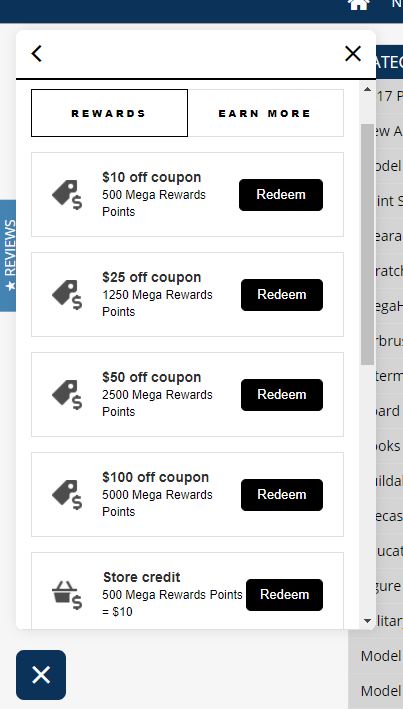Redeem the $100 off coupon
The width and height of the screenshot is (403, 709).
click(282, 495)
